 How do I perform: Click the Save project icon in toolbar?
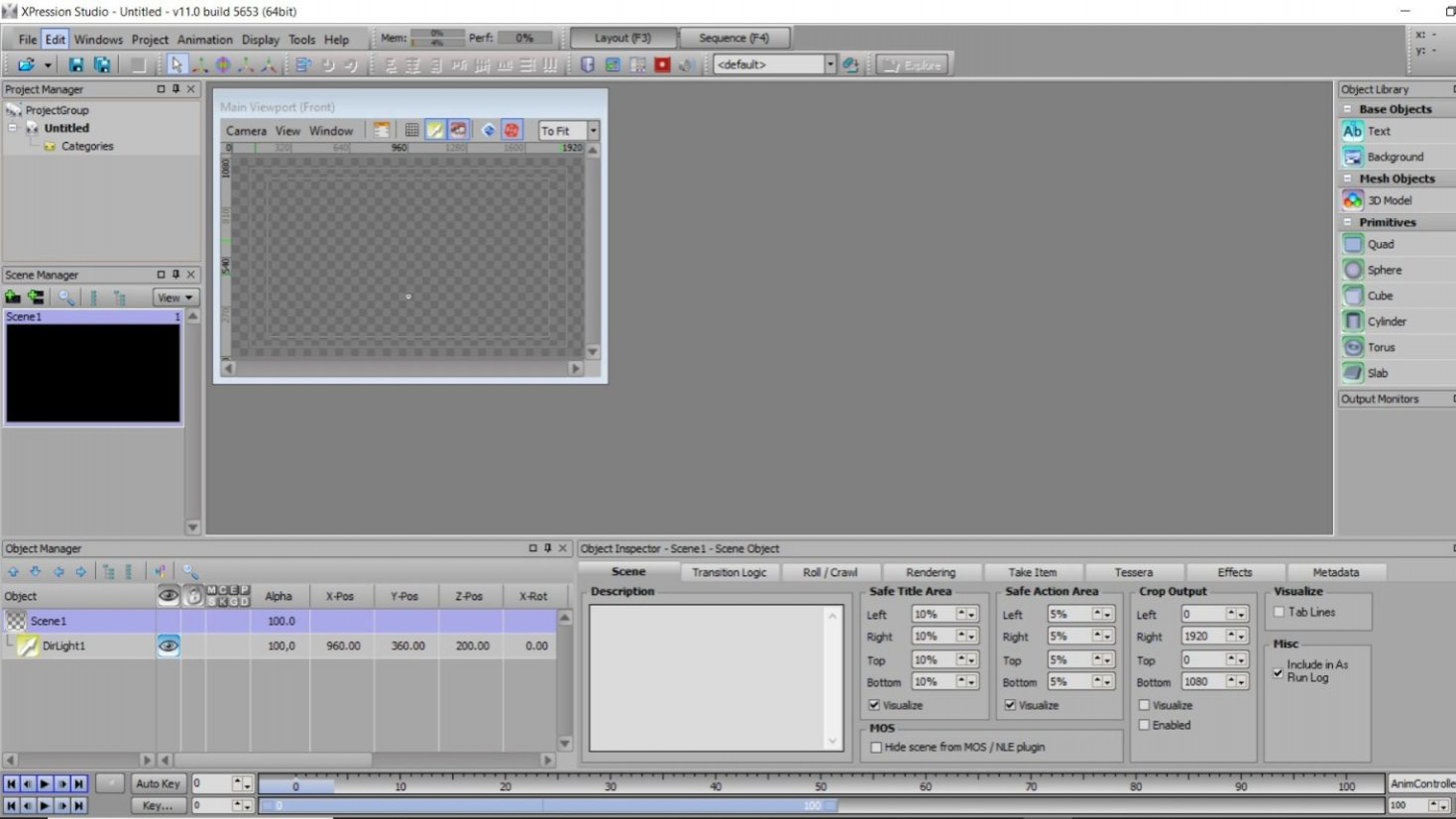pos(76,65)
